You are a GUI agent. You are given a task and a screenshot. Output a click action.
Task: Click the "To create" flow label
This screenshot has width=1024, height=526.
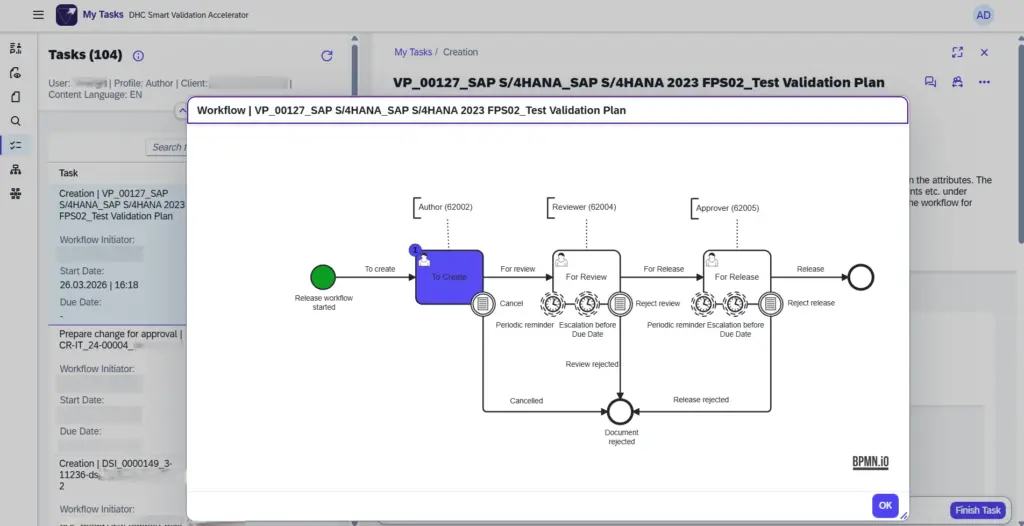(380, 269)
